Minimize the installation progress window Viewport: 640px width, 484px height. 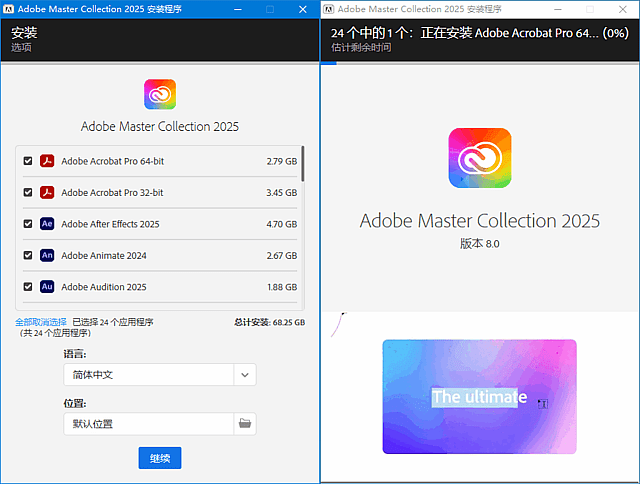tap(558, 9)
